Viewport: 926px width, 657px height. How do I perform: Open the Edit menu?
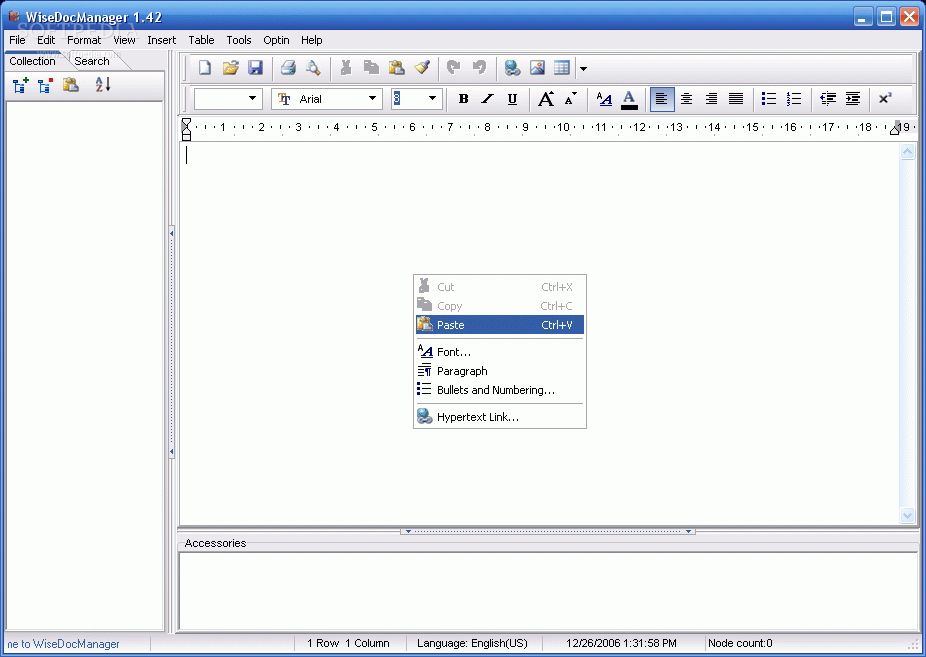coord(46,40)
